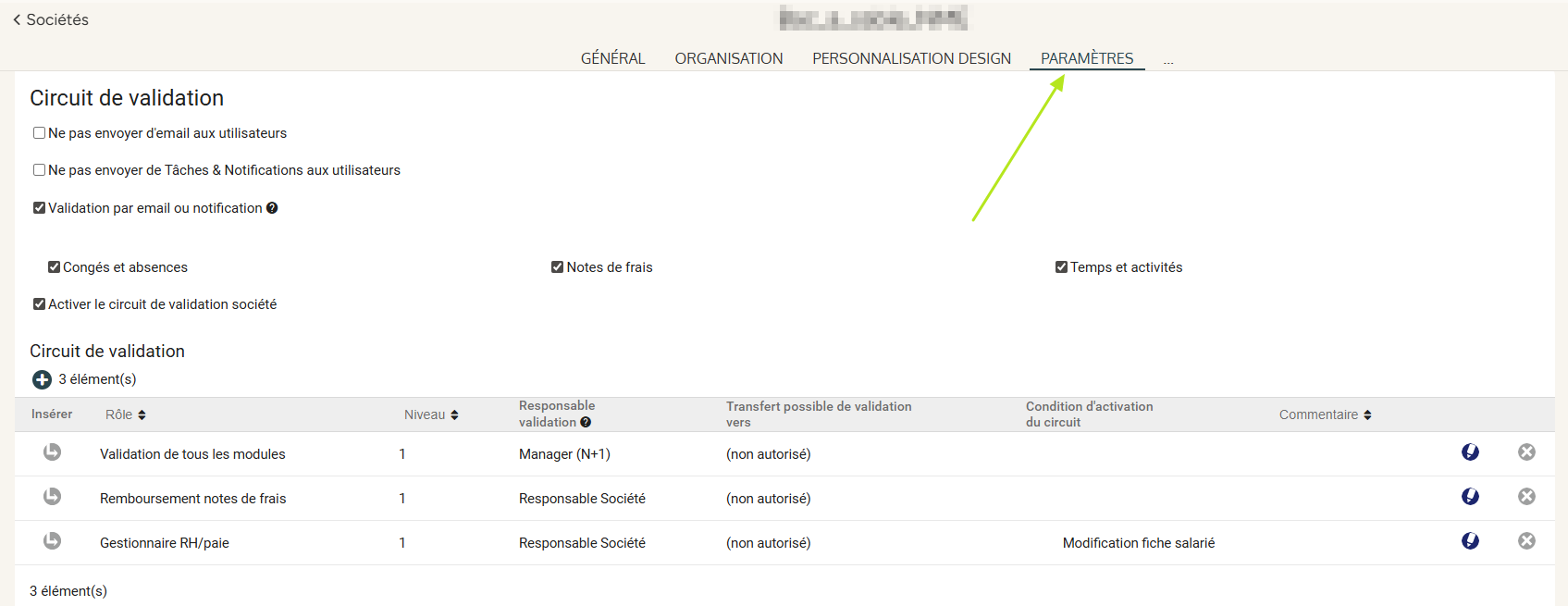Open help icon beside Validation par email
The image size is (1568, 606).
pyautogui.click(x=272, y=208)
